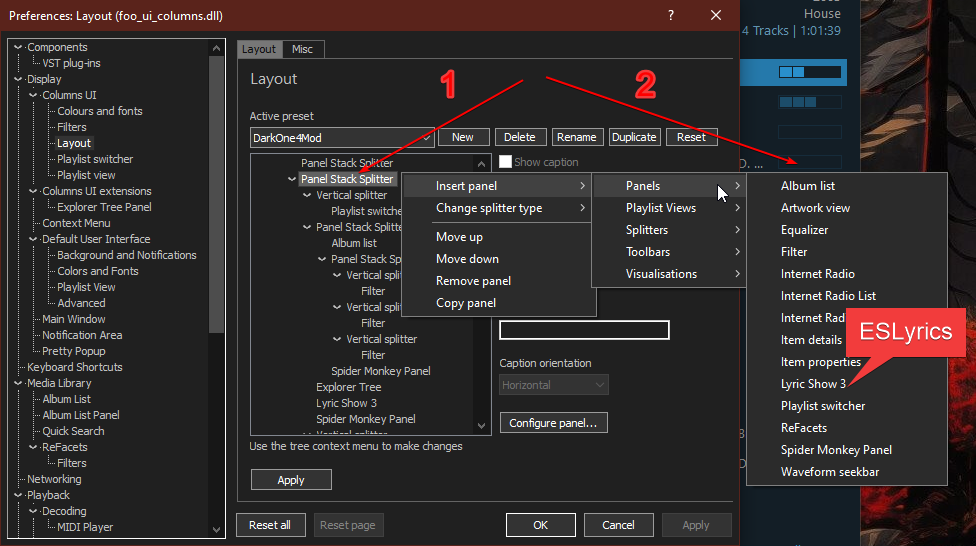Close the Preferences dialog window
This screenshot has width=976, height=546.
(715, 16)
